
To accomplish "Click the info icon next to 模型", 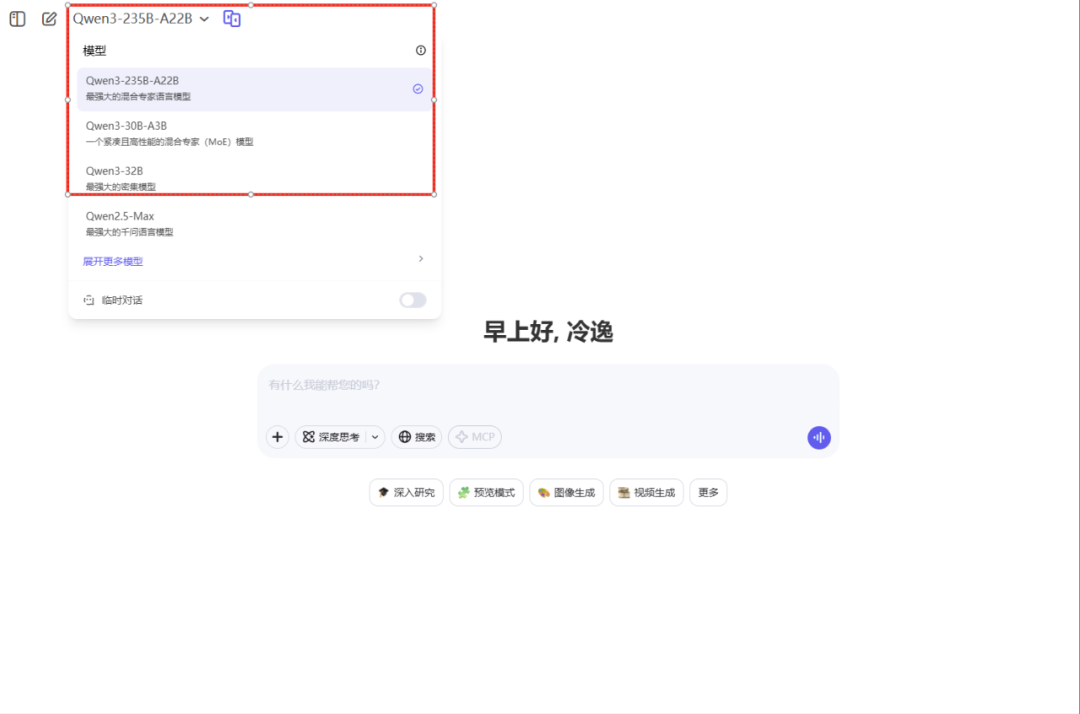I will [x=421, y=50].
